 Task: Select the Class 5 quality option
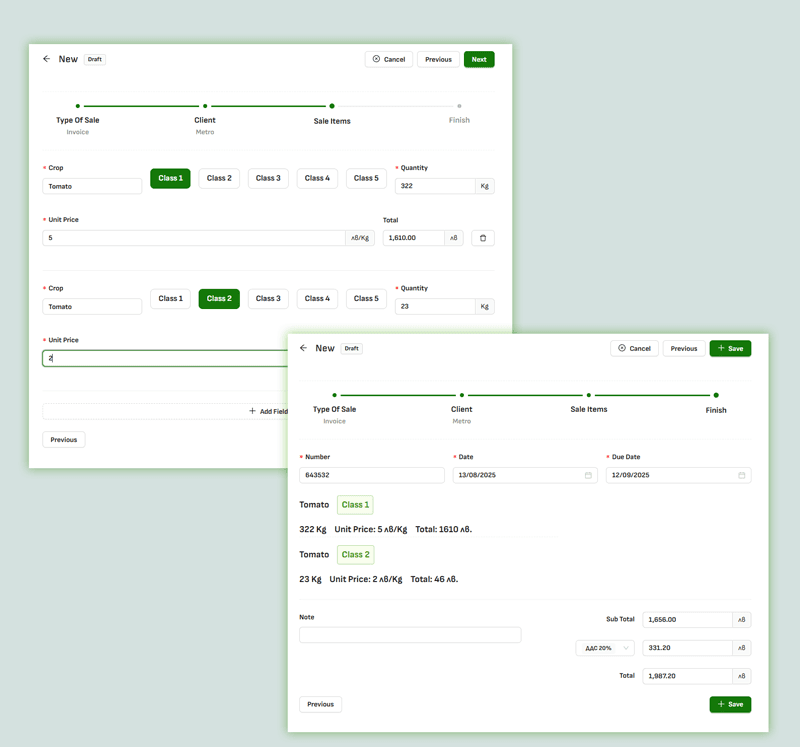point(366,178)
